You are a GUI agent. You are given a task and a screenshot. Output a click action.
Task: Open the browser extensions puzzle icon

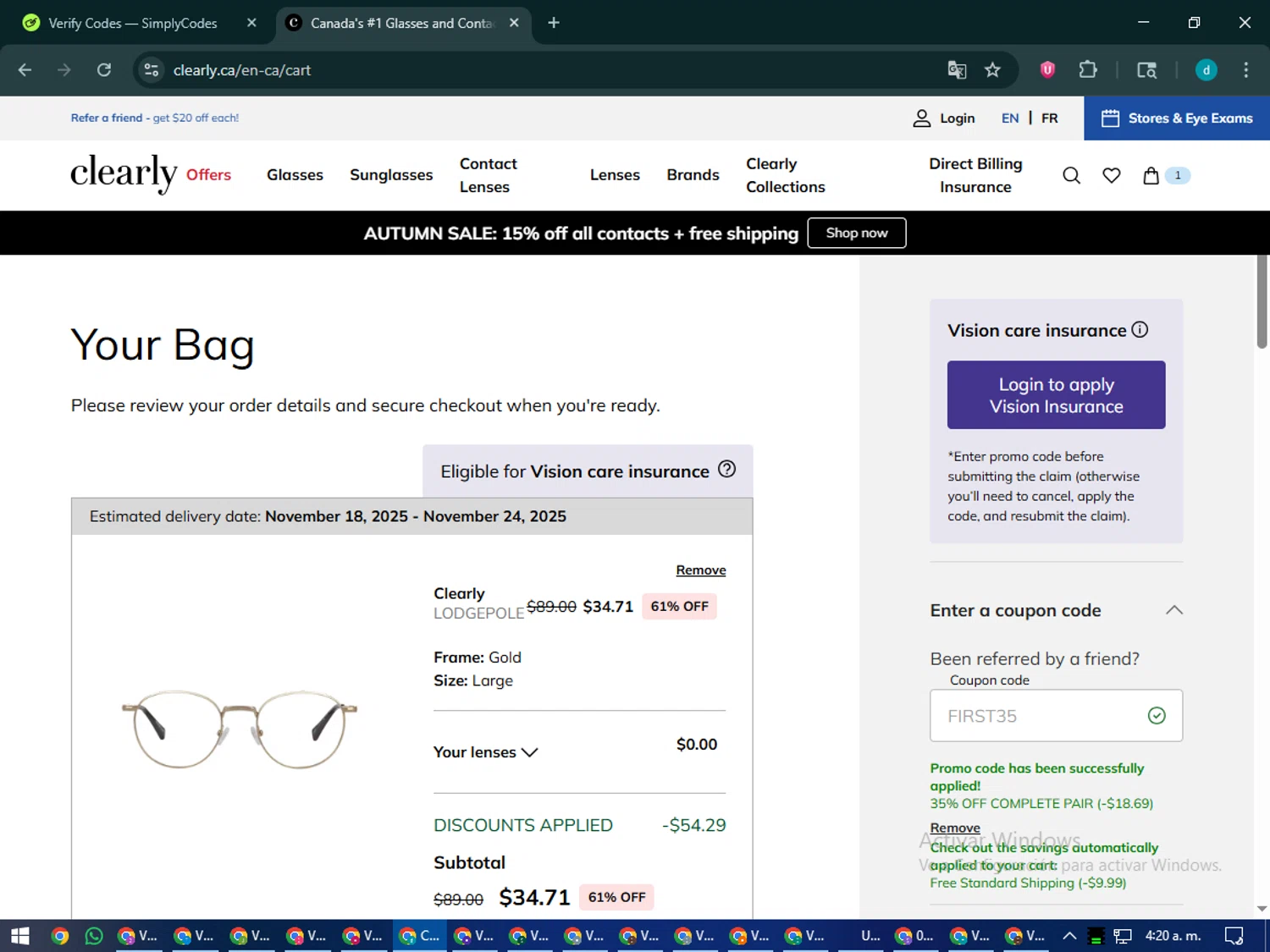pyautogui.click(x=1088, y=70)
